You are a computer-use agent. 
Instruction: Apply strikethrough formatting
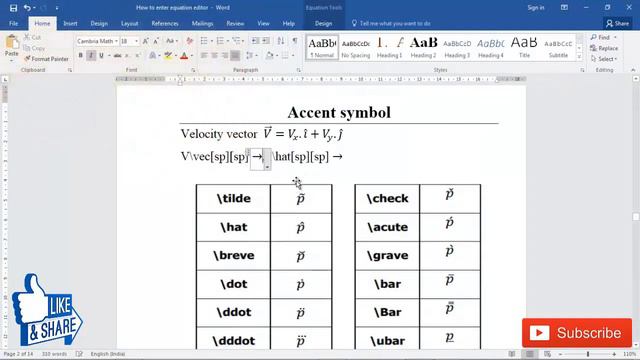click(x=118, y=56)
